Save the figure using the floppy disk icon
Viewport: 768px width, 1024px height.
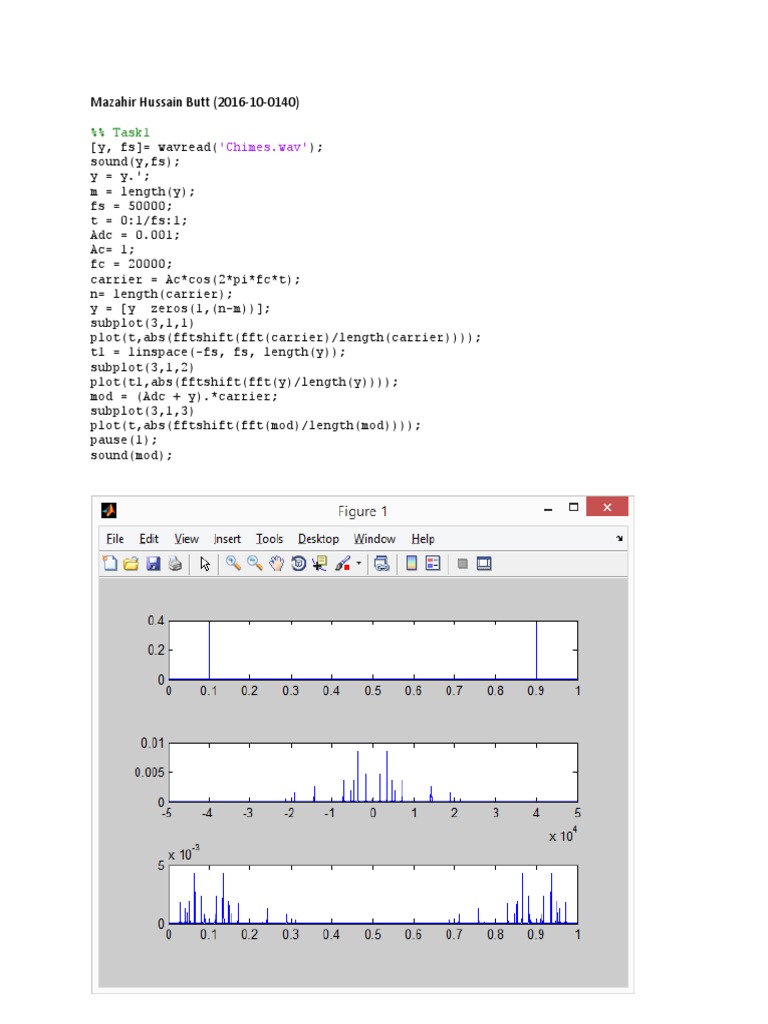click(x=153, y=564)
